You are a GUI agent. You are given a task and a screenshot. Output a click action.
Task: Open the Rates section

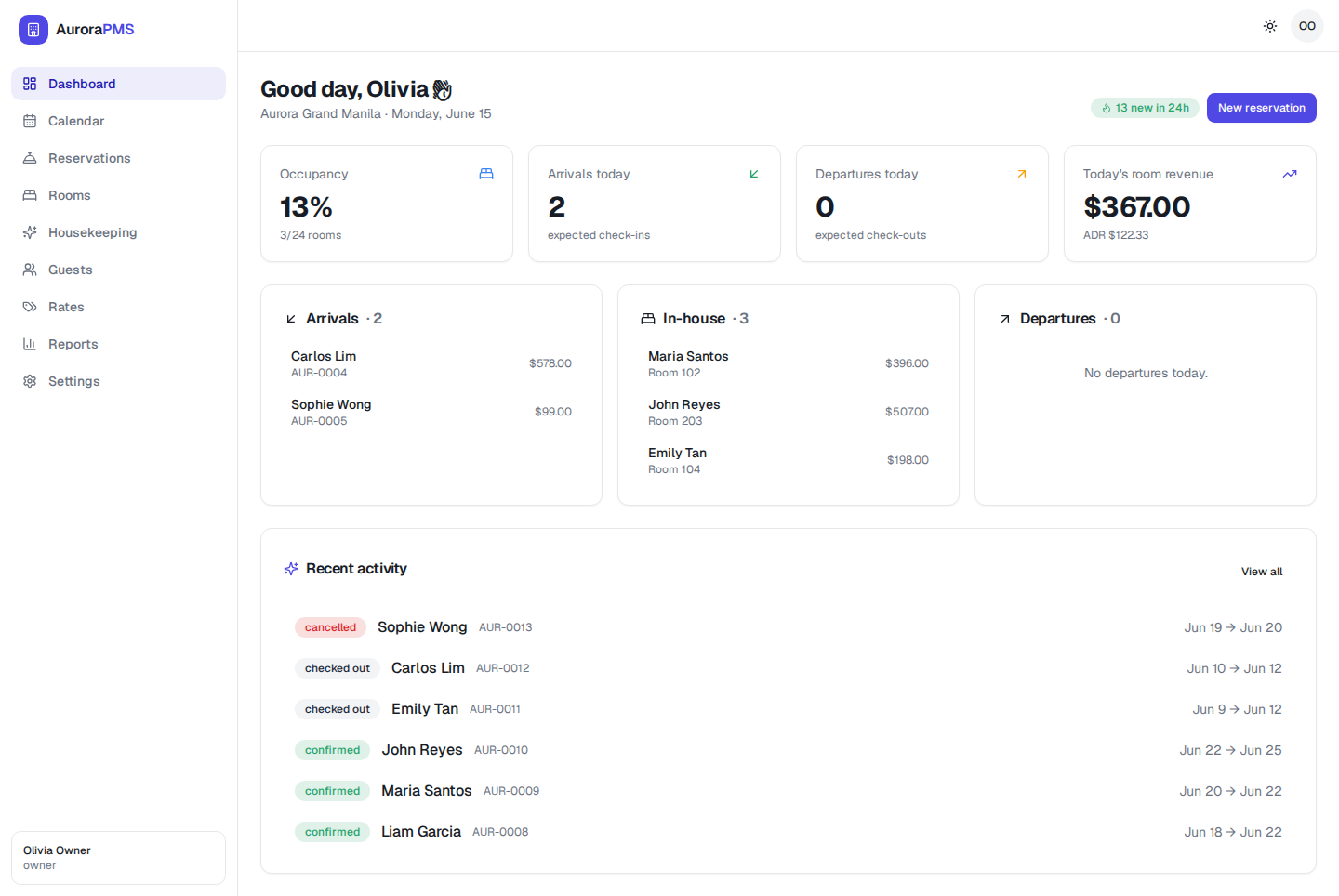point(118,307)
